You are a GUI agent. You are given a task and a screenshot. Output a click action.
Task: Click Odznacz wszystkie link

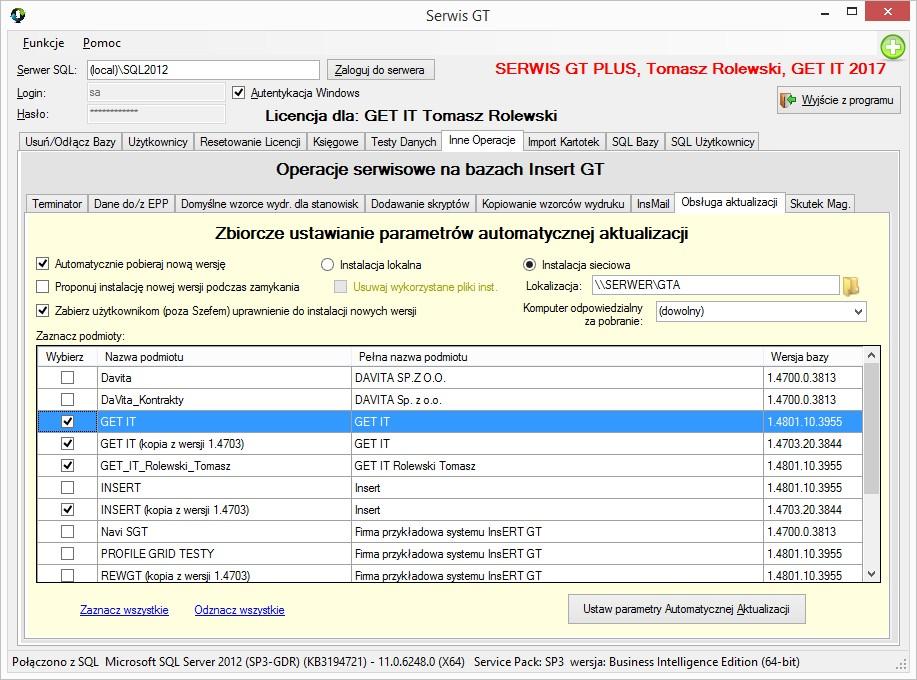tap(239, 610)
